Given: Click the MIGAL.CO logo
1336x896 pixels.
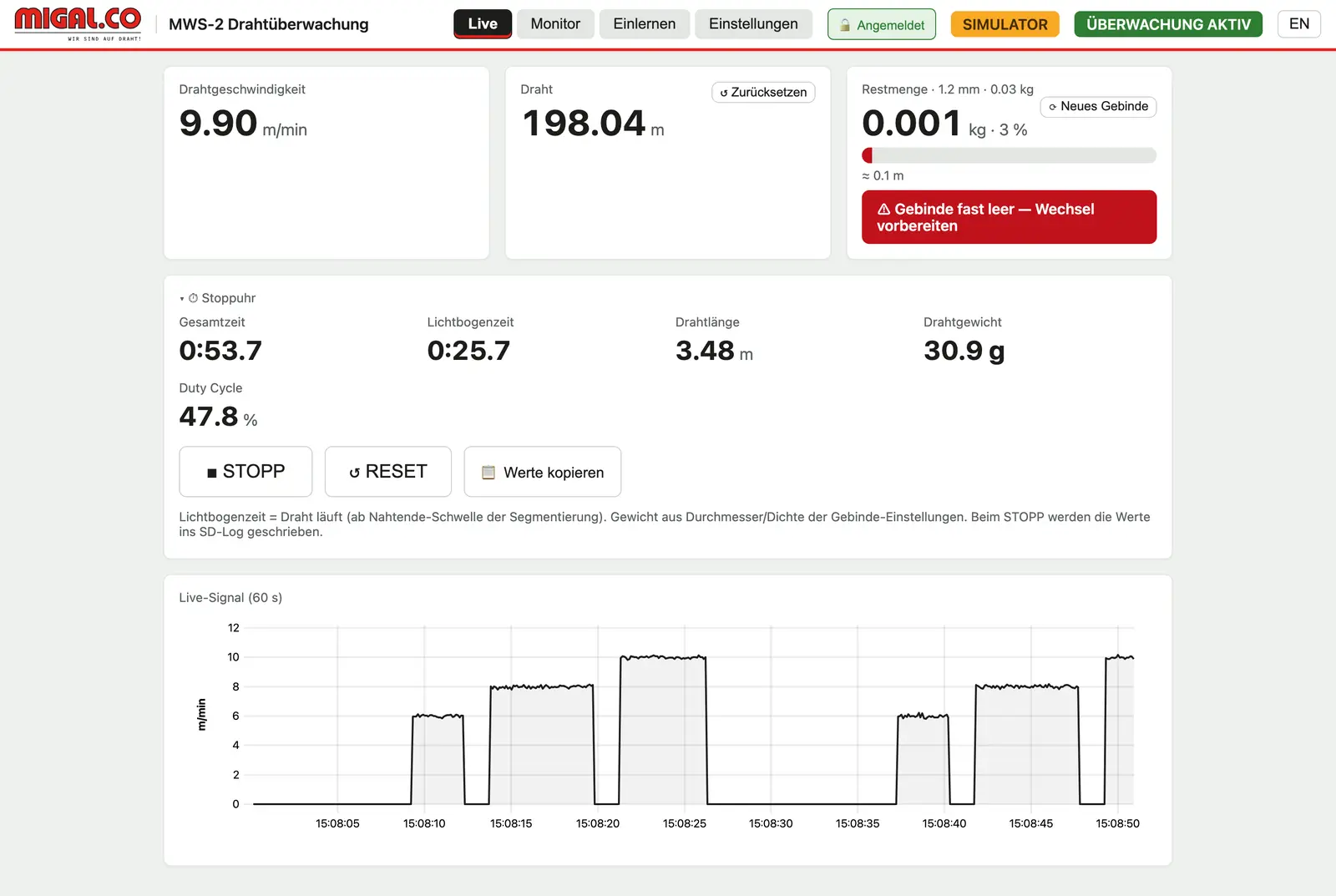Looking at the screenshot, I should pyautogui.click(x=78, y=23).
